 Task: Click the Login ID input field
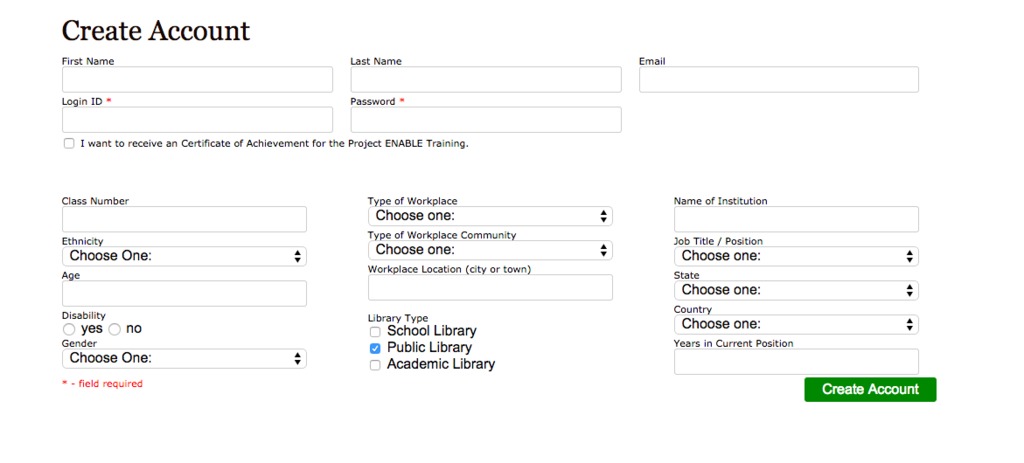coord(197,120)
